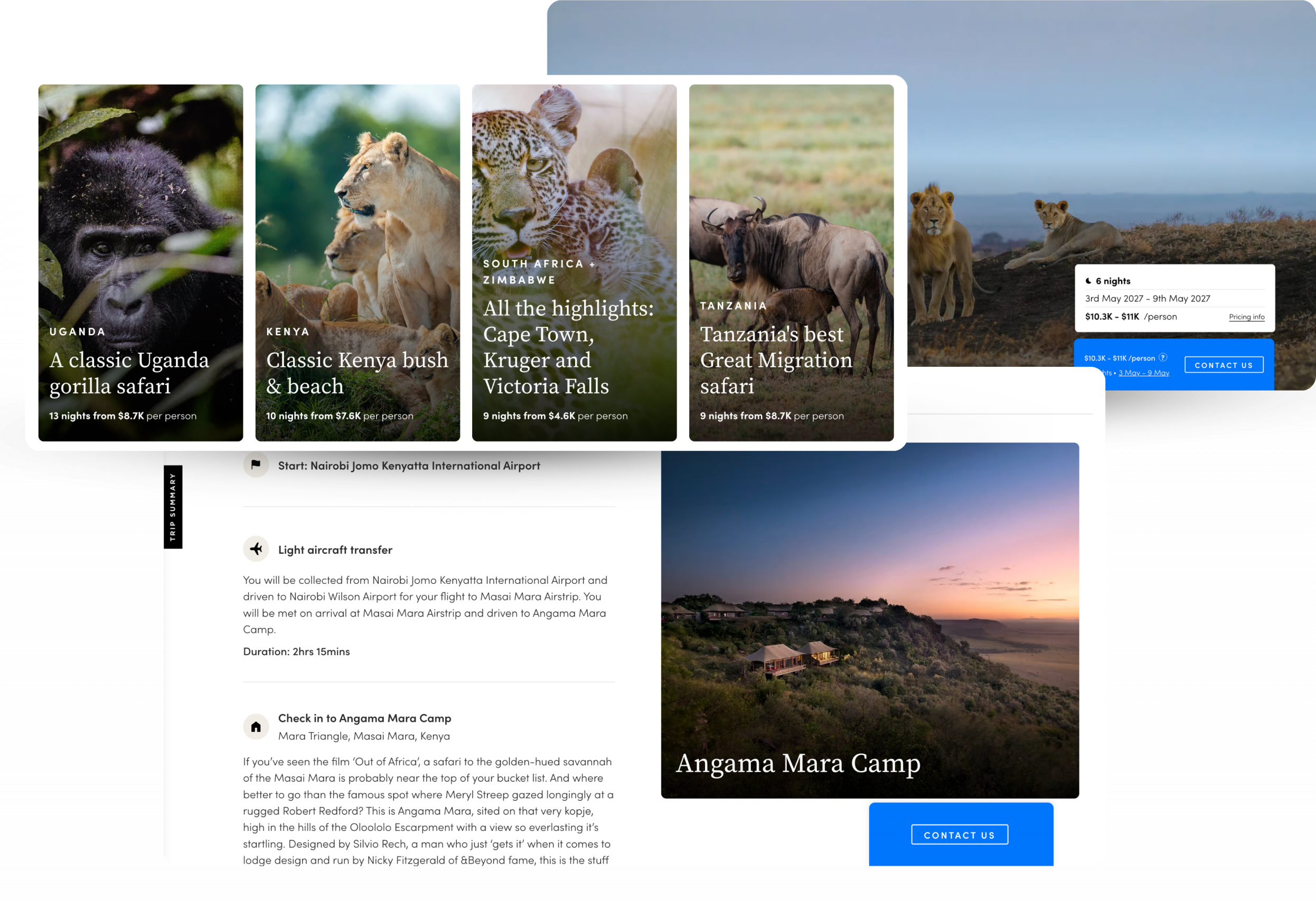Open the Classic Kenya bush & beach card
This screenshot has height=901, width=1316.
(358, 263)
